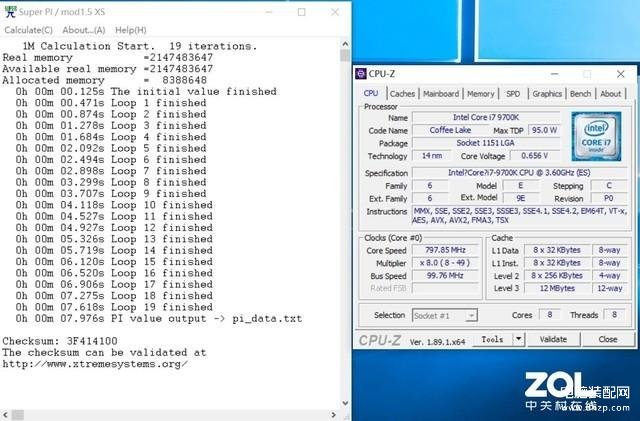Screen dimensions: 640x421
Task: Click the http://www.xtremesystems.org/ text
Action: click(x=95, y=364)
